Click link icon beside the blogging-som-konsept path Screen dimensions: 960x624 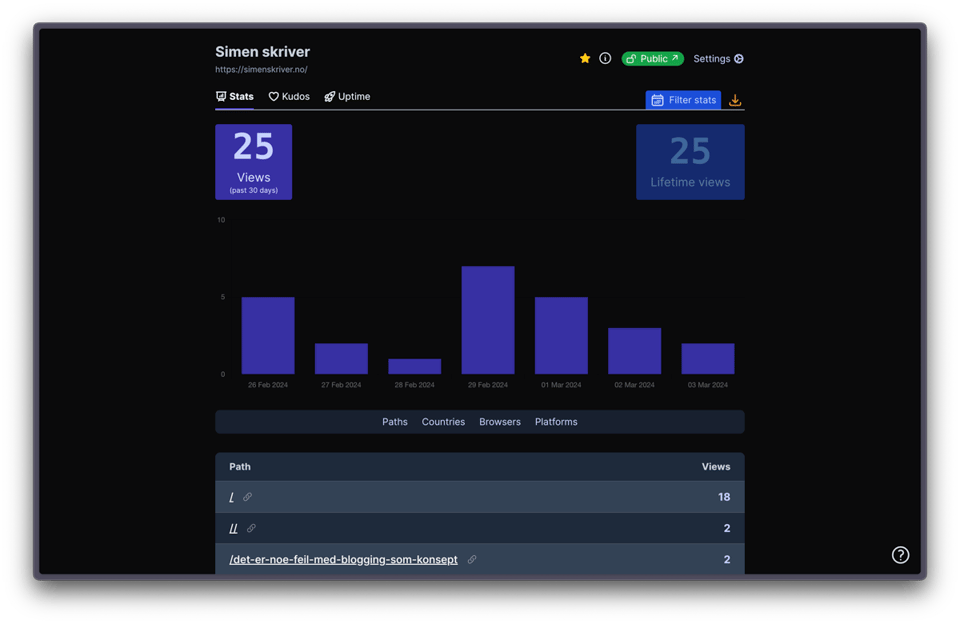click(472, 560)
